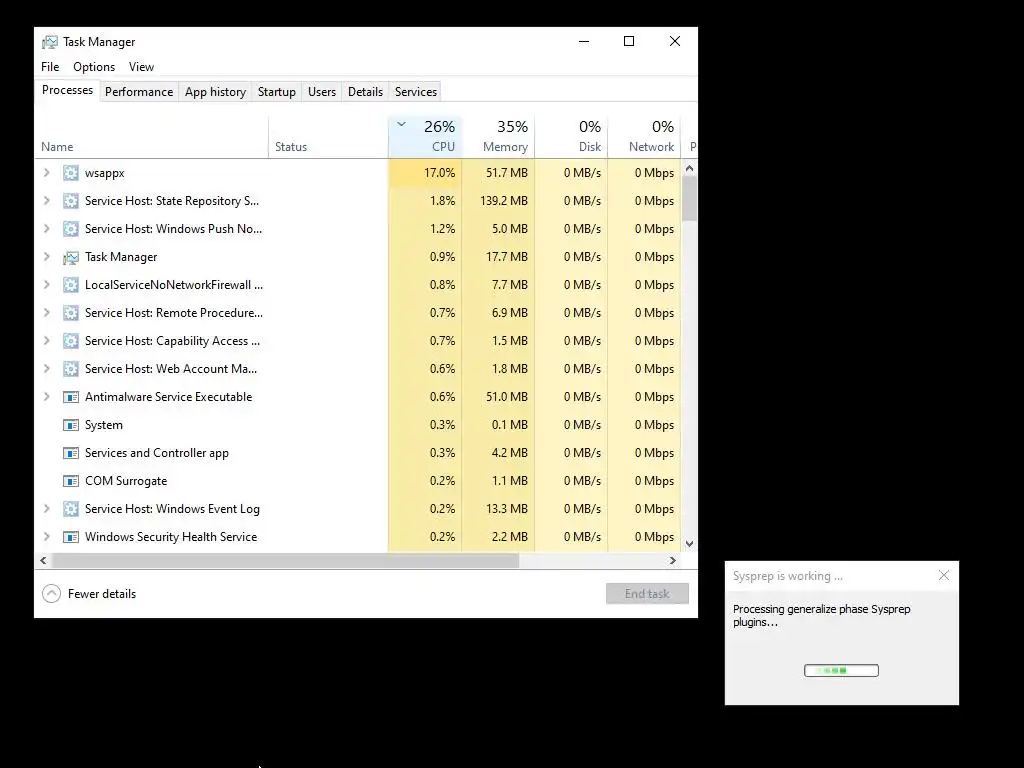Select the Processes tab
The image size is (1024, 768).
pyautogui.click(x=67, y=90)
